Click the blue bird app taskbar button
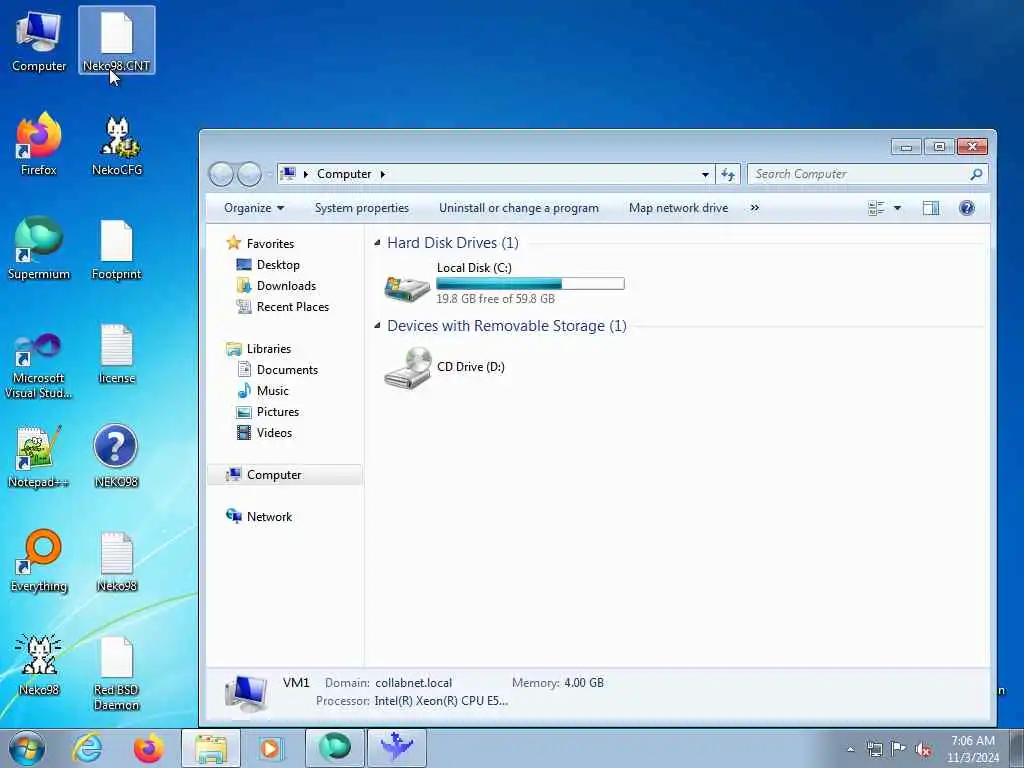 pyautogui.click(x=396, y=748)
